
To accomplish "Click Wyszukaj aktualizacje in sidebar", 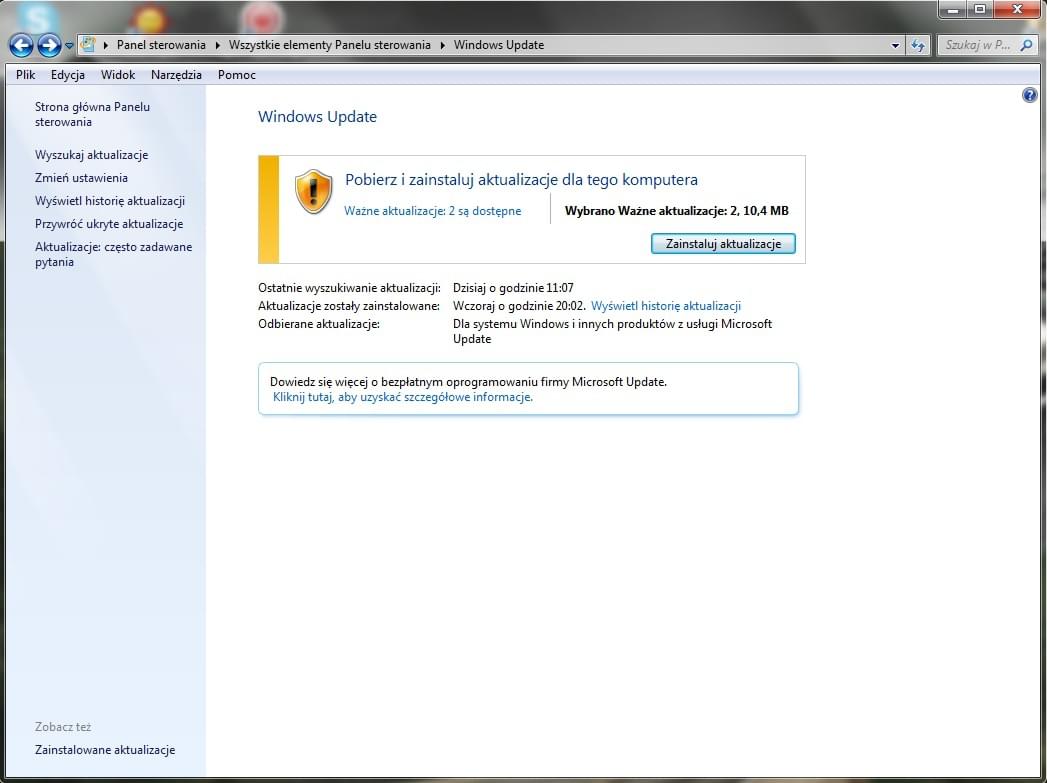I will point(91,155).
